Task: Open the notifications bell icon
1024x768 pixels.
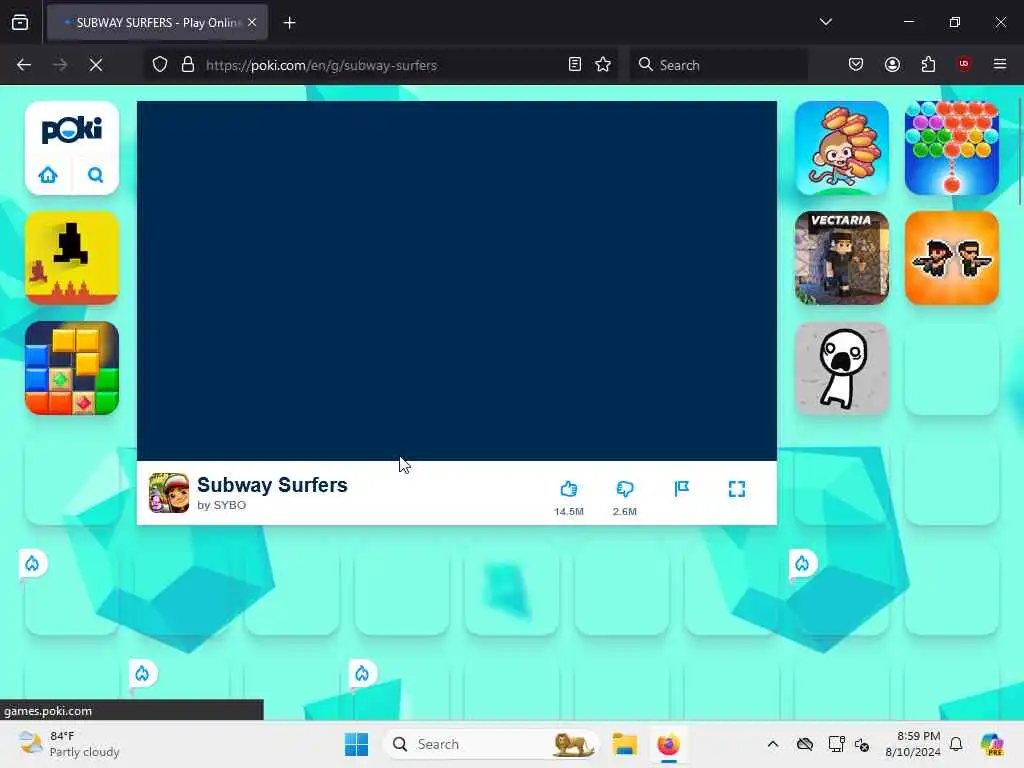Action: pyautogui.click(x=956, y=744)
